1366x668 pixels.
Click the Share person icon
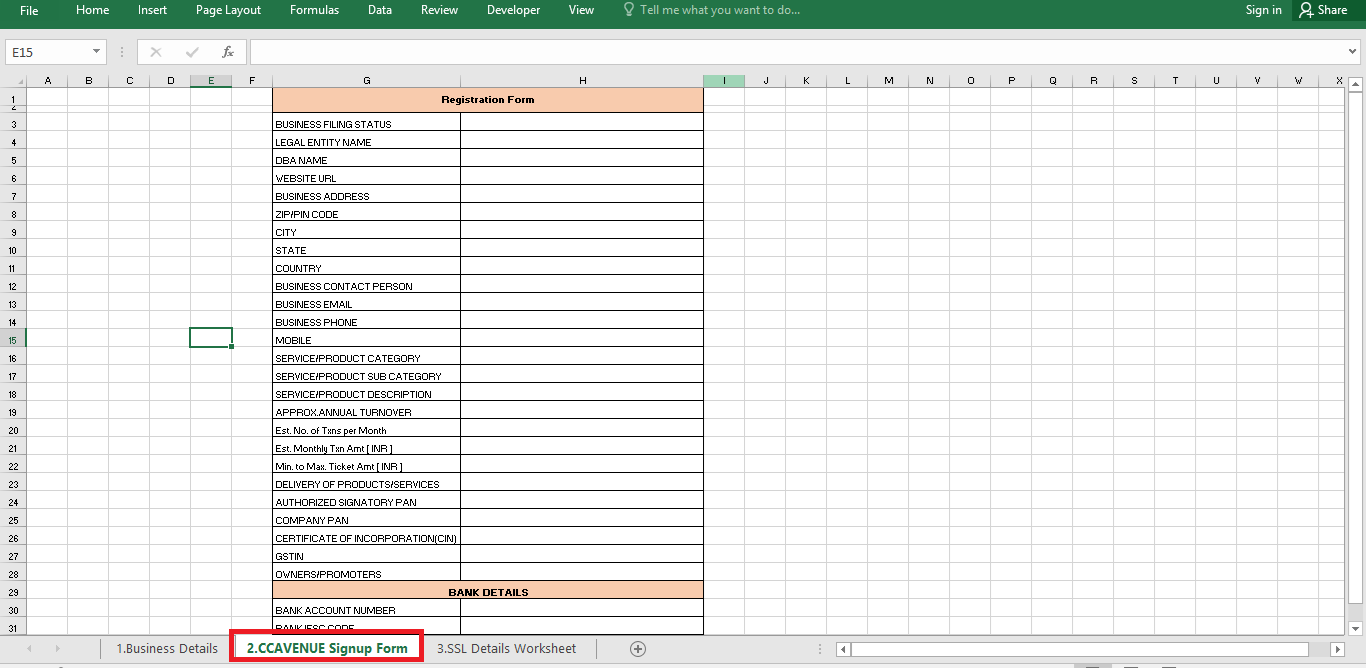(1306, 10)
